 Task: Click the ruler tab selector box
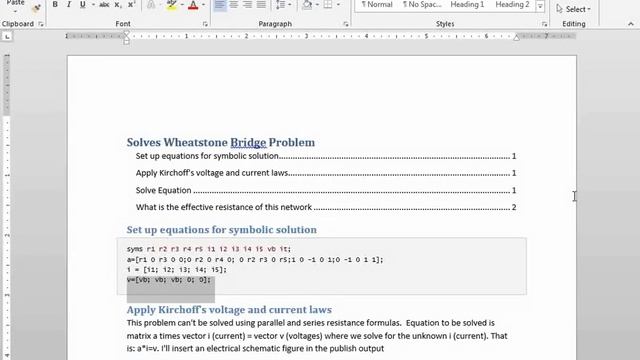pos(7,37)
